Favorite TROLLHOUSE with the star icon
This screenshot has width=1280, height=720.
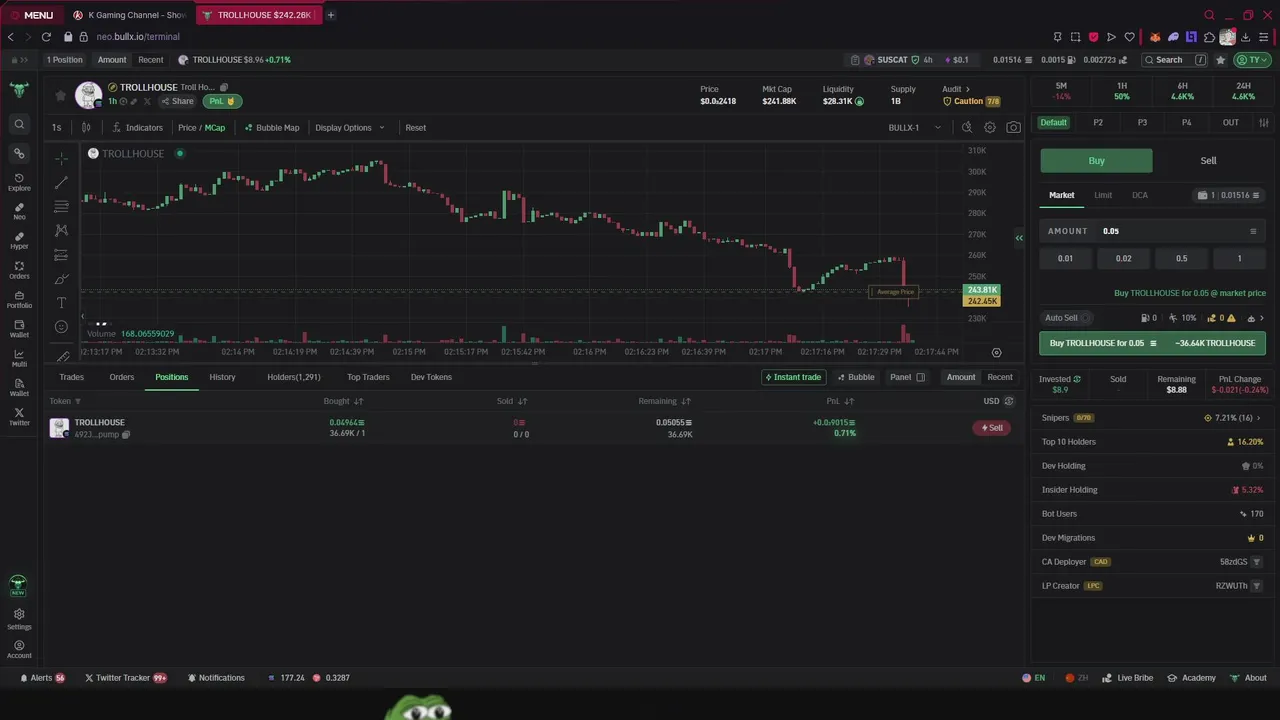tap(60, 95)
